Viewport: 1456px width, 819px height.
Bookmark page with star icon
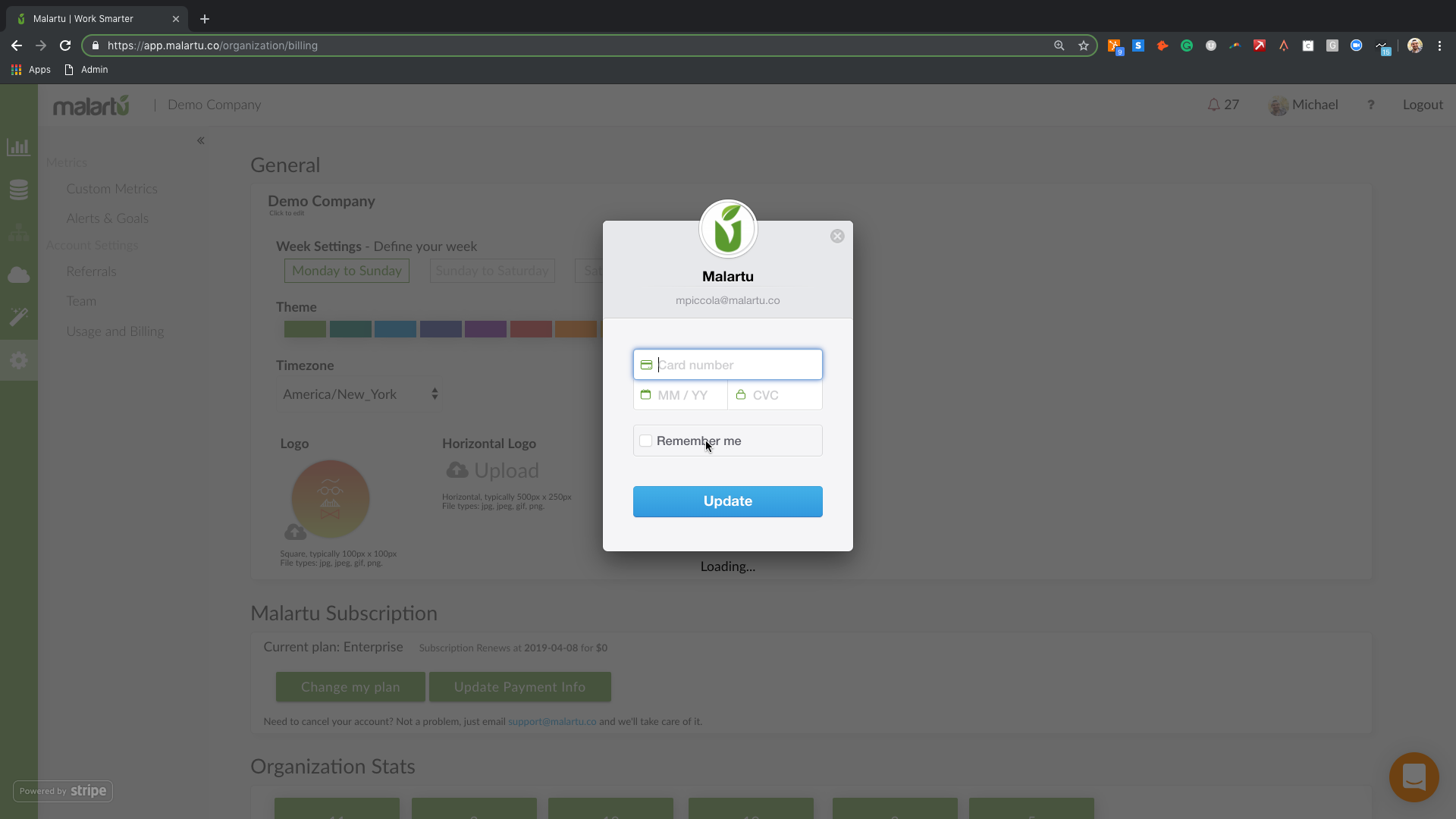coord(1084,45)
